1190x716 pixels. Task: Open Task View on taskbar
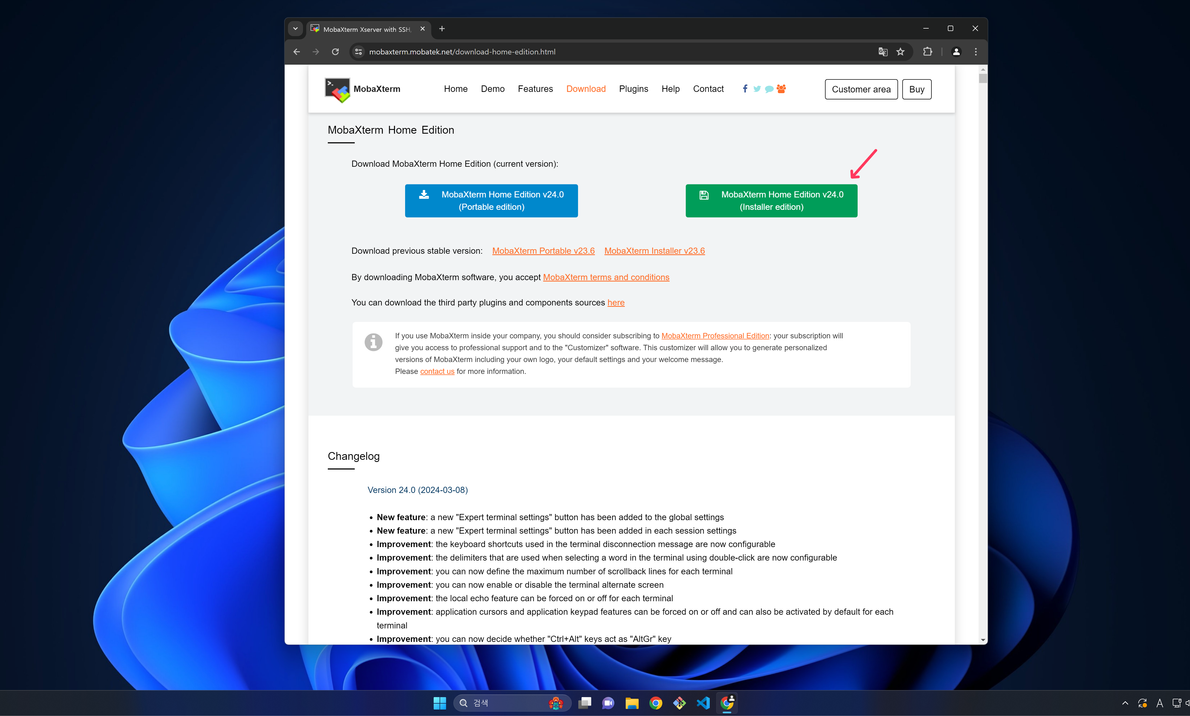point(584,703)
